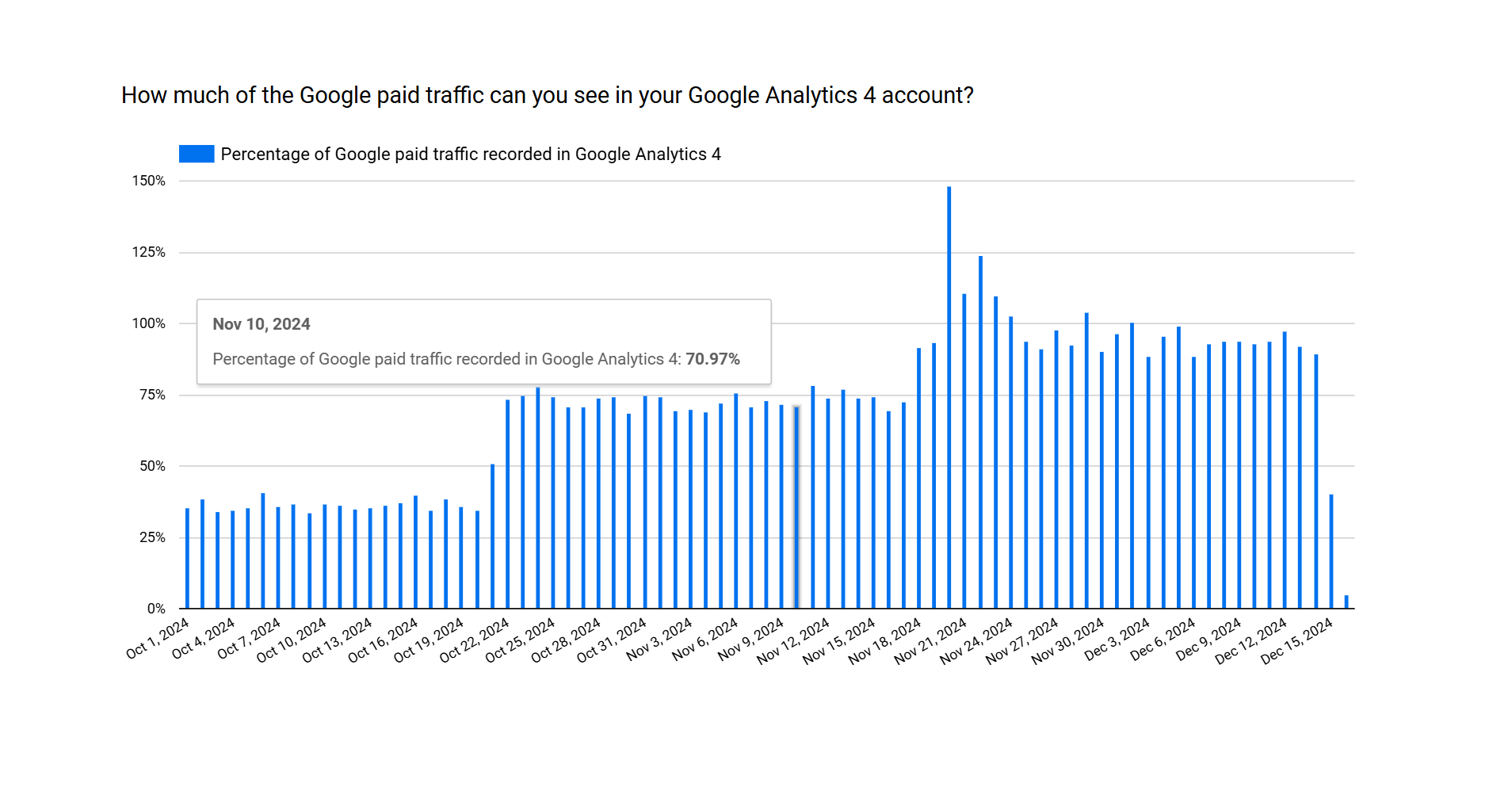
Task: Click the chart title about Google paid traffic
Action: pos(547,95)
